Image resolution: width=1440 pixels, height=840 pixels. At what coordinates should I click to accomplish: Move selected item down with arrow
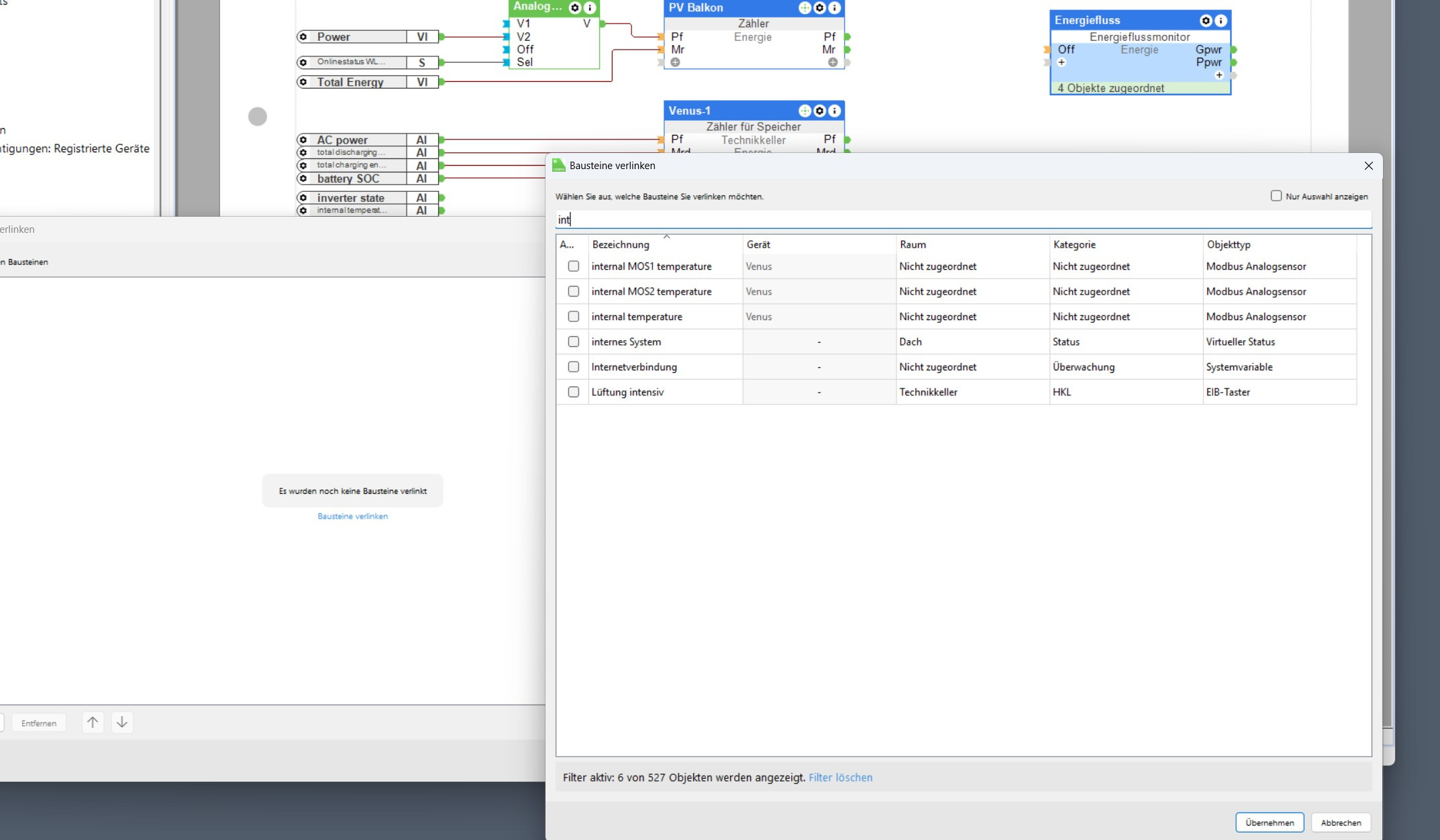pyautogui.click(x=122, y=723)
